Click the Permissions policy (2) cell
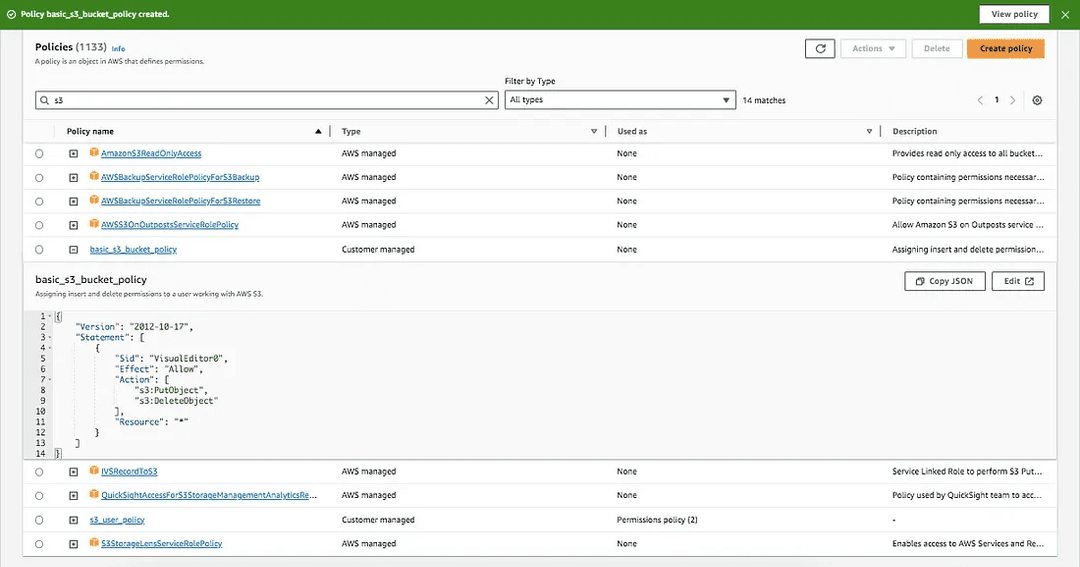Screen dimensions: 1080x567 (x=657, y=520)
